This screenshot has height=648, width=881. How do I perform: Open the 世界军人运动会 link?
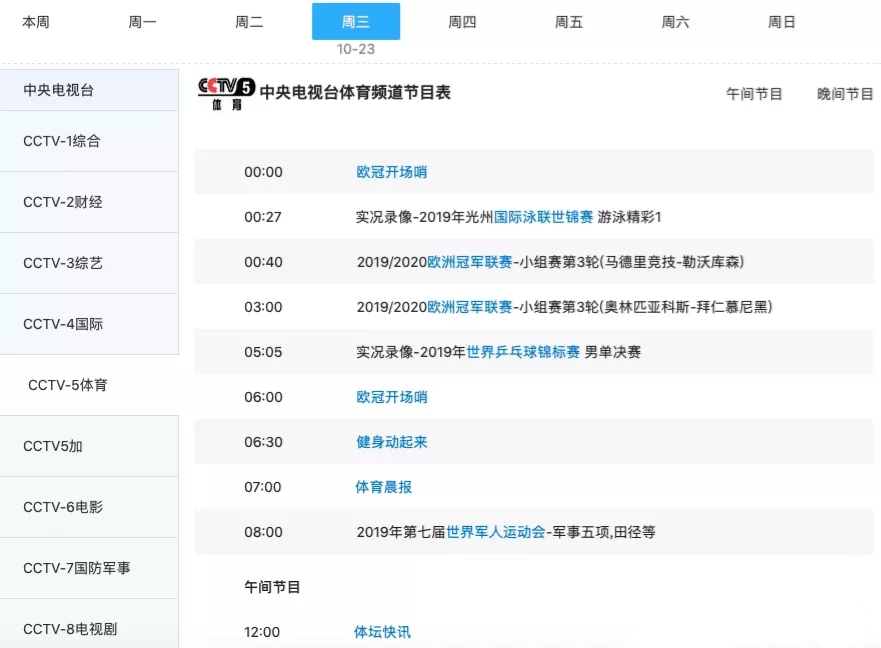tap(496, 532)
